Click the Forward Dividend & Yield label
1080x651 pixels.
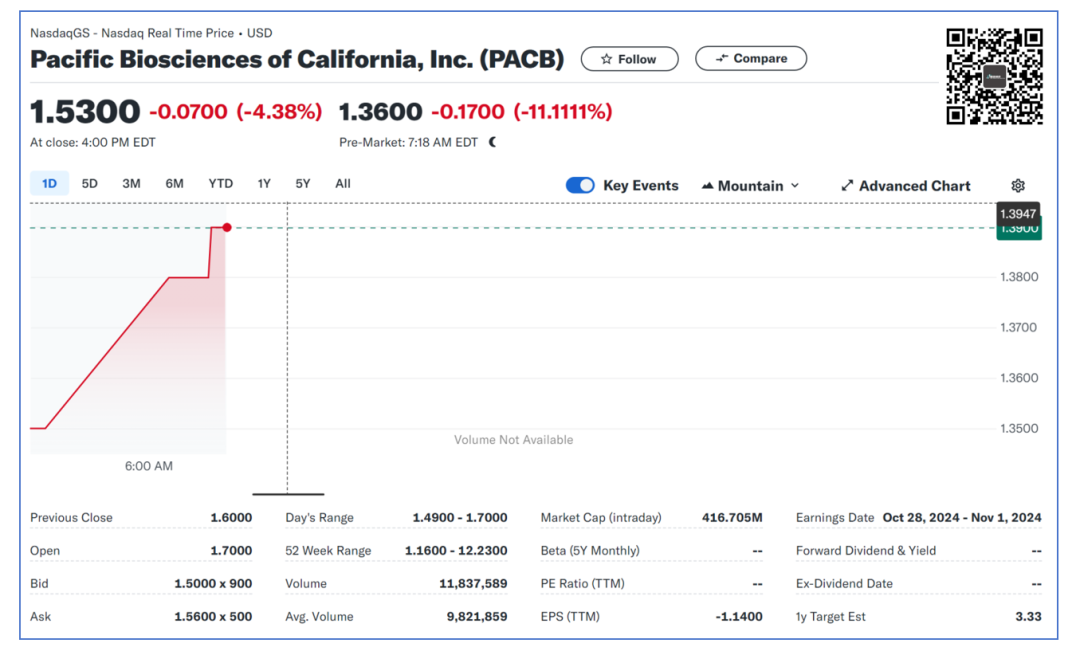coord(866,550)
